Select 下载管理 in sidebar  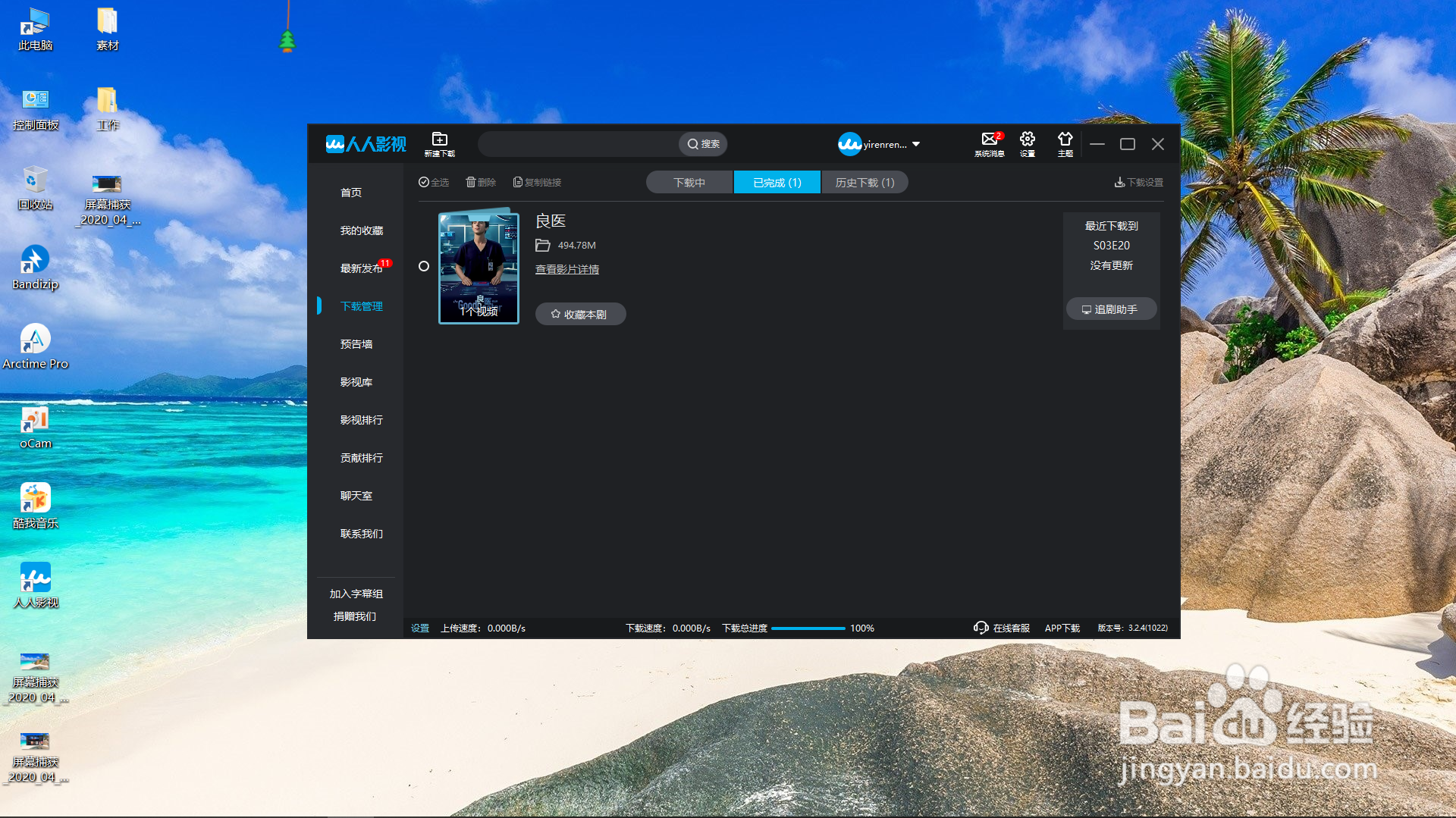(362, 306)
